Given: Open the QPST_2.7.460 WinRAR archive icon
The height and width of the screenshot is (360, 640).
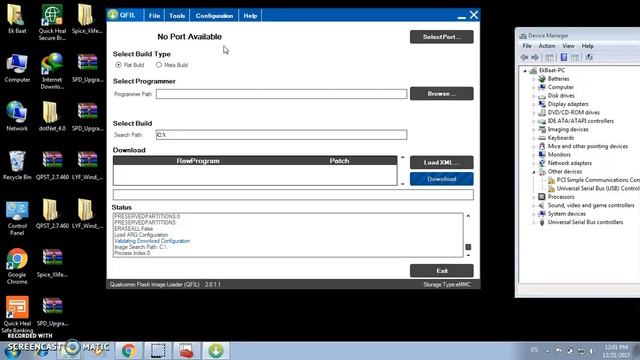Looking at the screenshot, I should point(52,165).
